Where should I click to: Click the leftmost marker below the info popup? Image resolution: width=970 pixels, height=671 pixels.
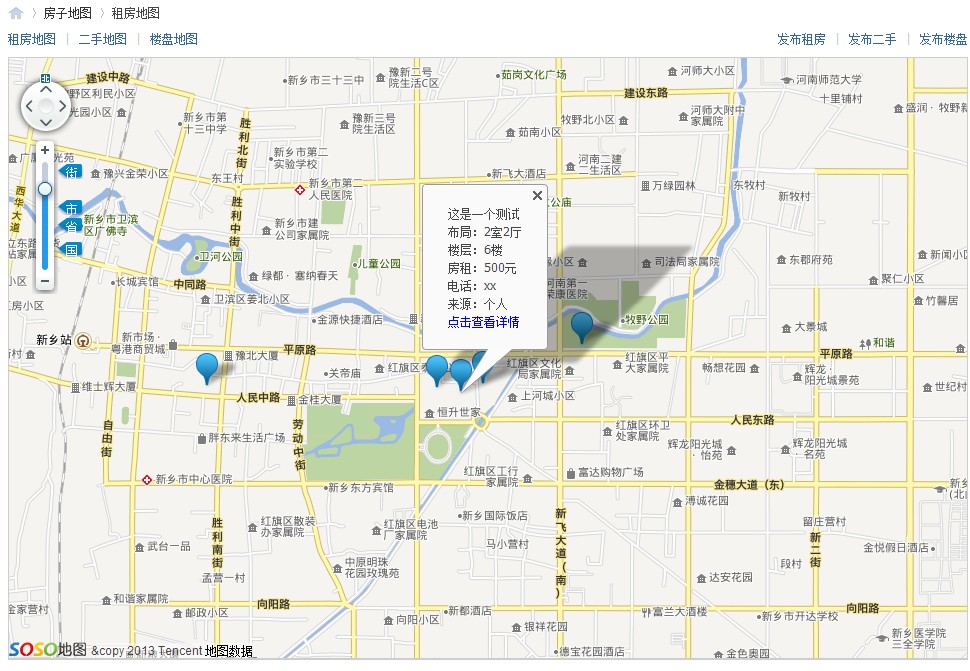[x=437, y=370]
